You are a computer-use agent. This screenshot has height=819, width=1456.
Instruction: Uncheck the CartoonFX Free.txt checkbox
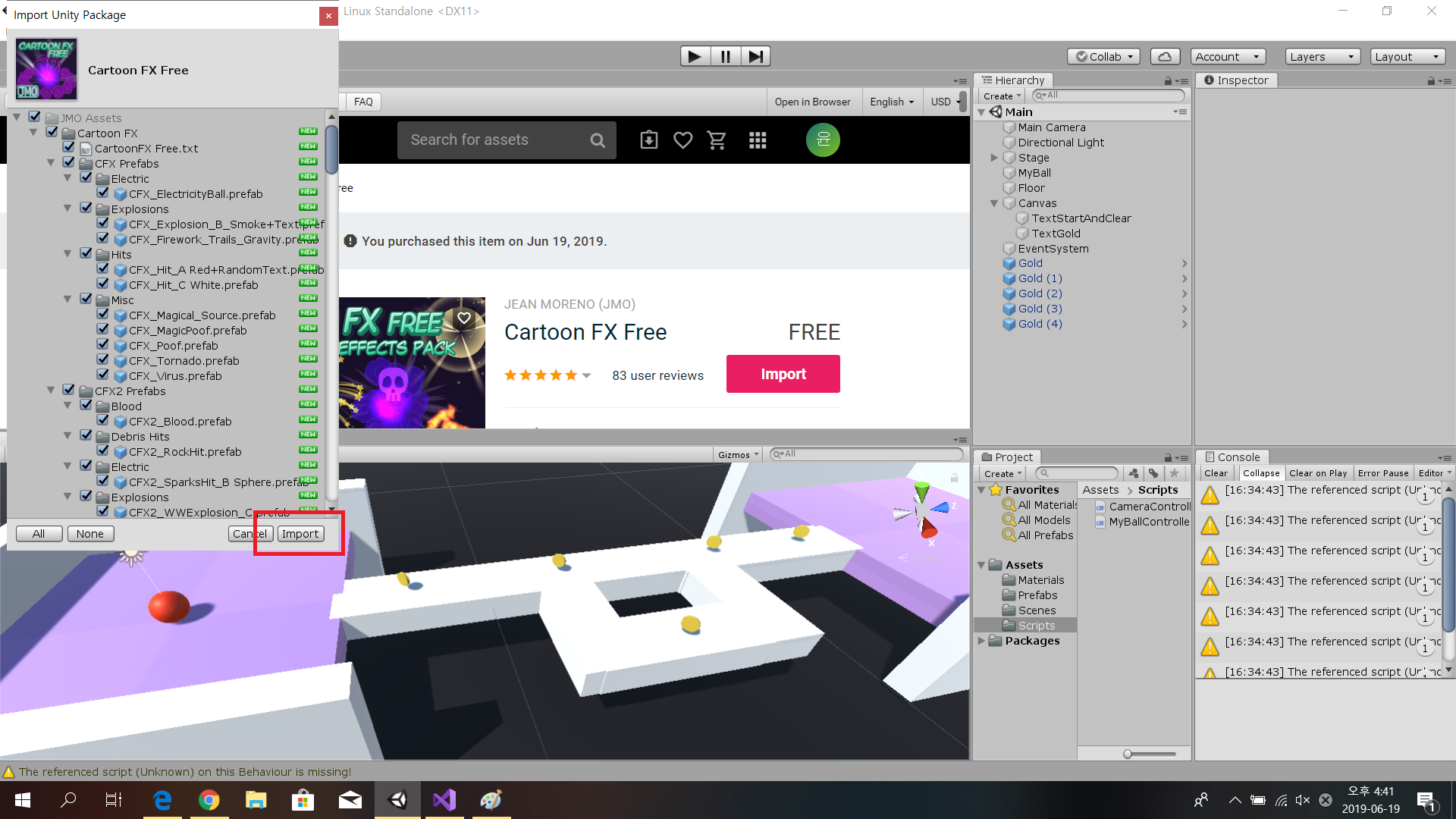(x=69, y=147)
